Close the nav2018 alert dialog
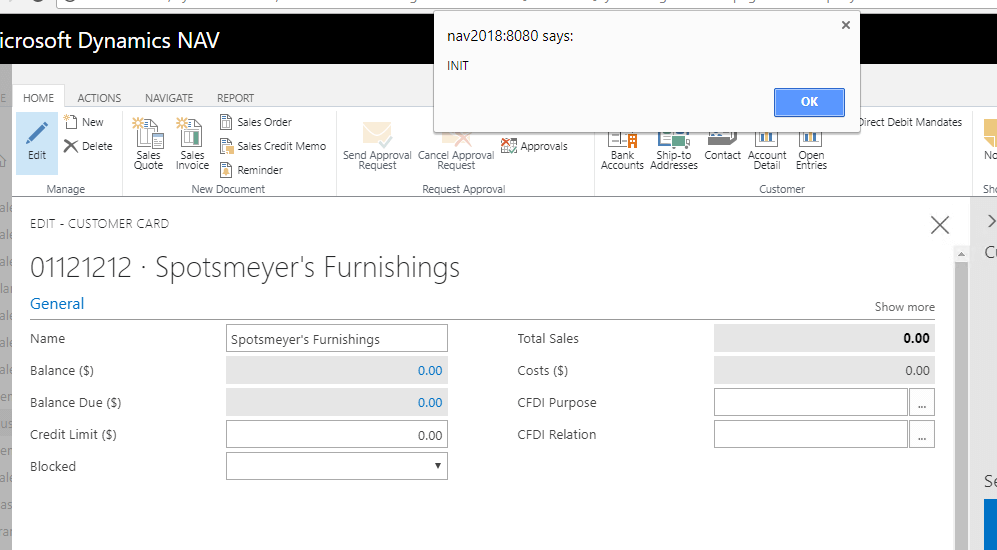 846,25
